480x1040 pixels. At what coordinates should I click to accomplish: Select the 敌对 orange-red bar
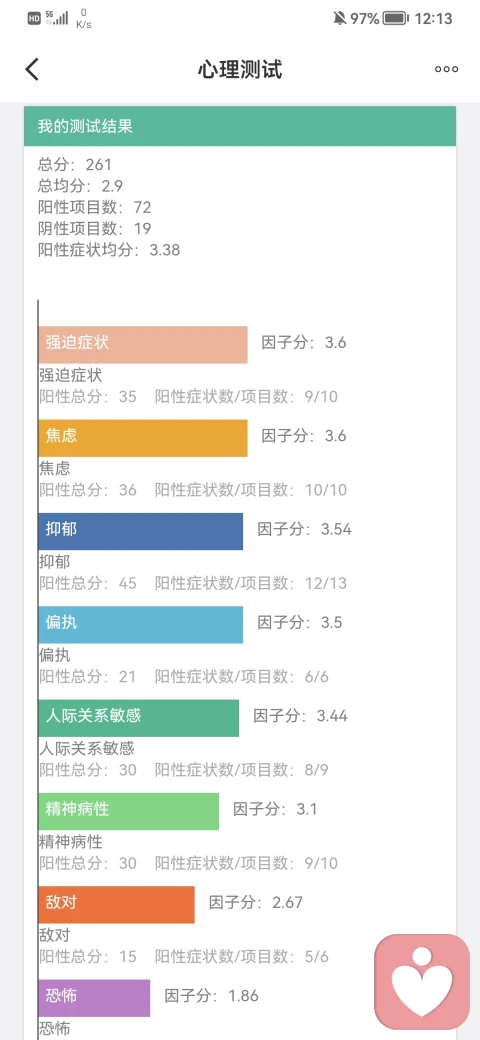point(117,905)
